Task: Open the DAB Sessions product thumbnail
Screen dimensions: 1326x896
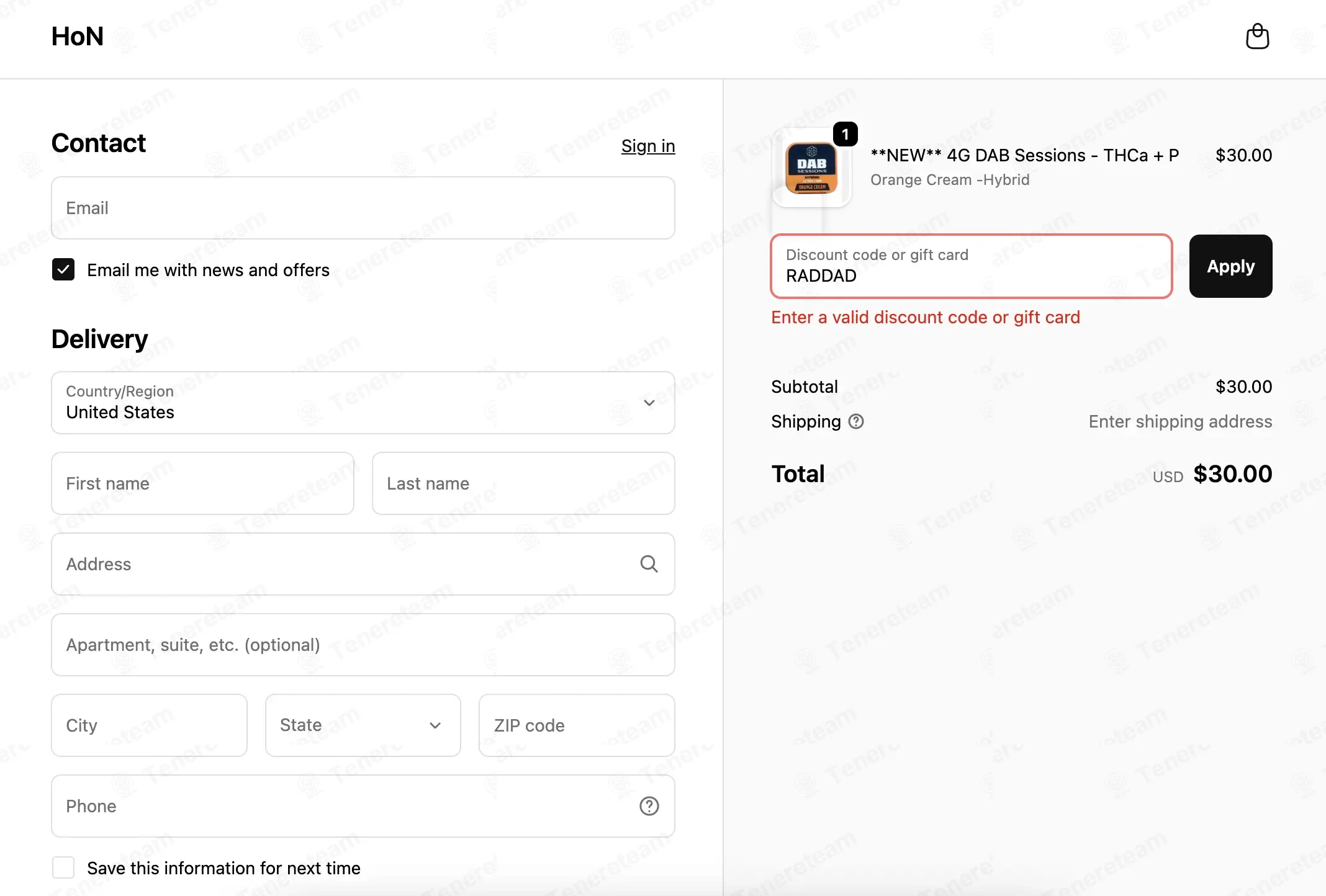Action: point(811,168)
